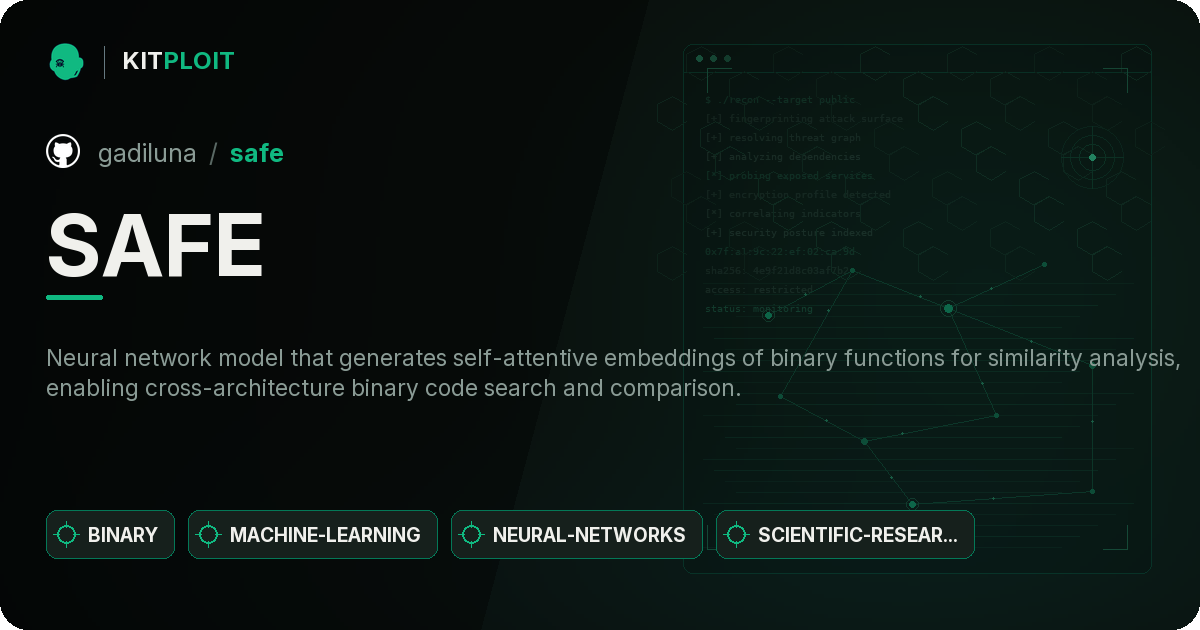This screenshot has width=1200, height=630.
Task: Click the 'correlating indicators' terminal line
Action: (x=782, y=214)
